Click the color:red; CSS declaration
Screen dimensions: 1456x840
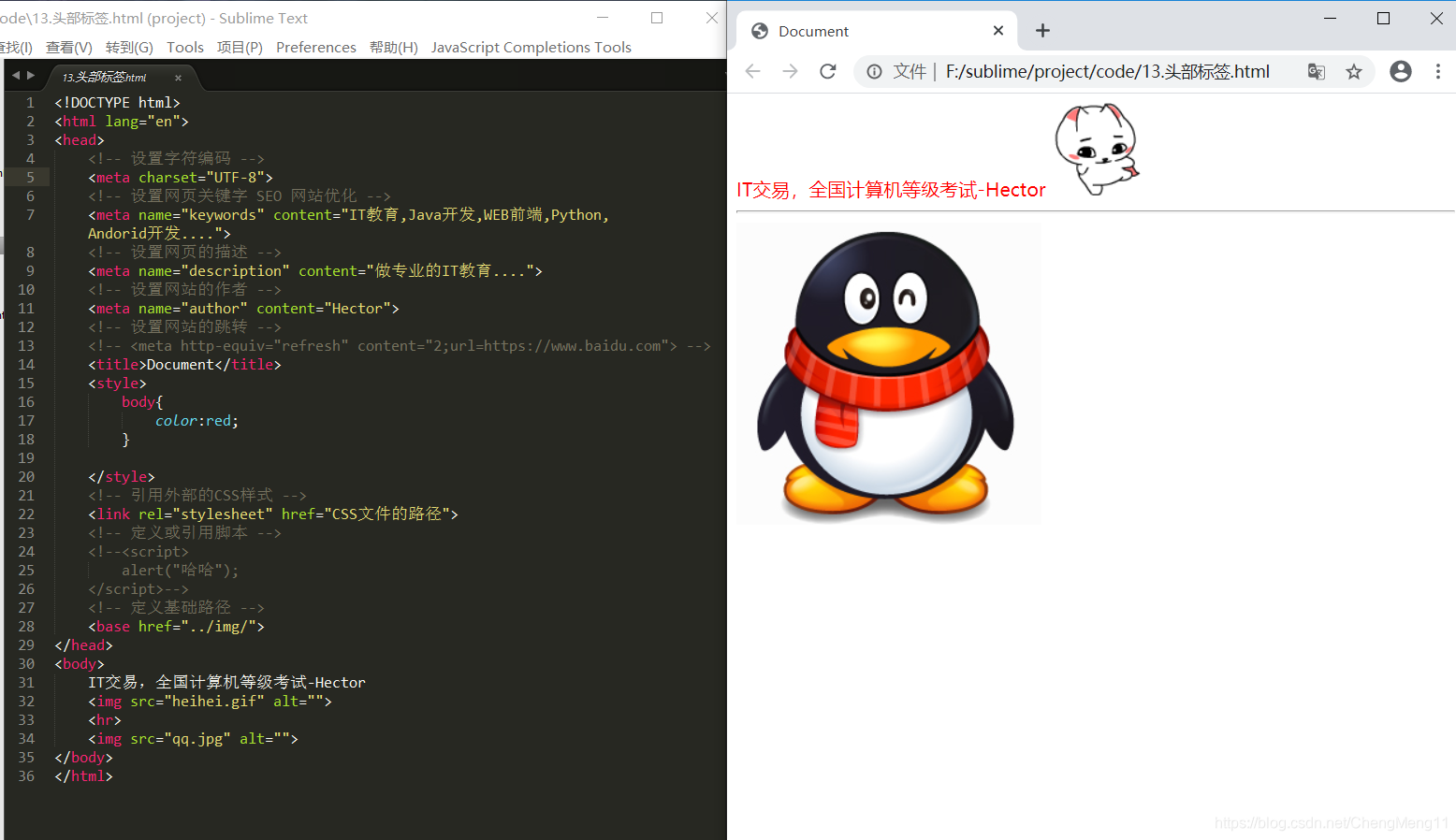(197, 421)
